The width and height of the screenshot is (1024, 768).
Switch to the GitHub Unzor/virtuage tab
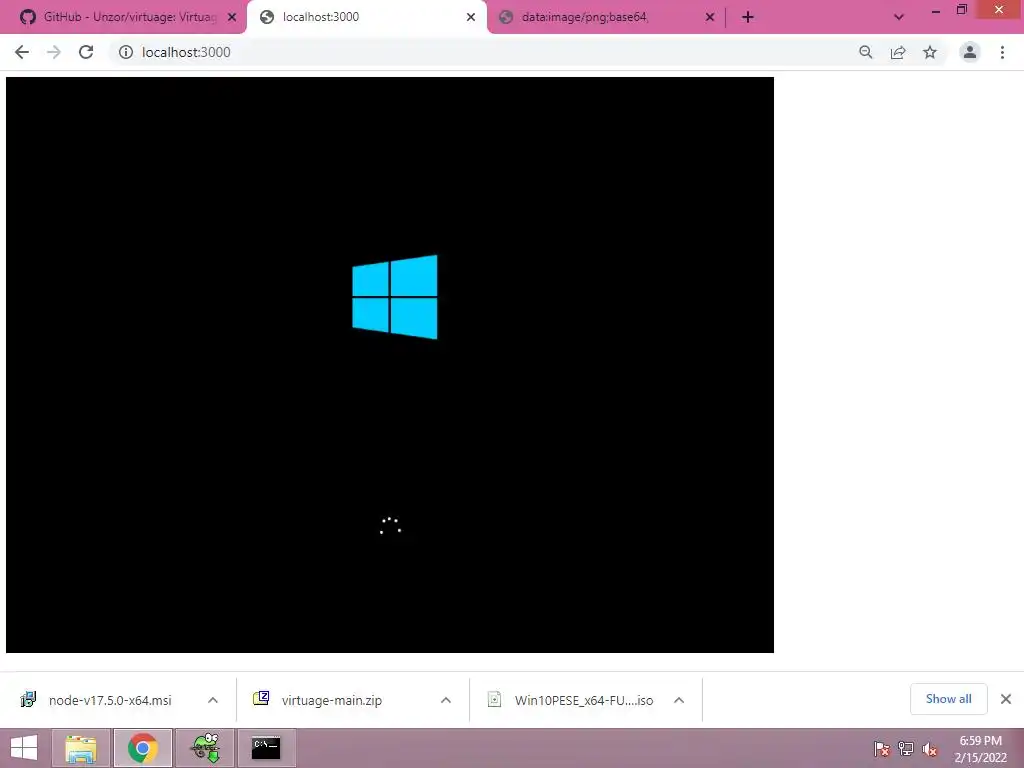pos(124,17)
